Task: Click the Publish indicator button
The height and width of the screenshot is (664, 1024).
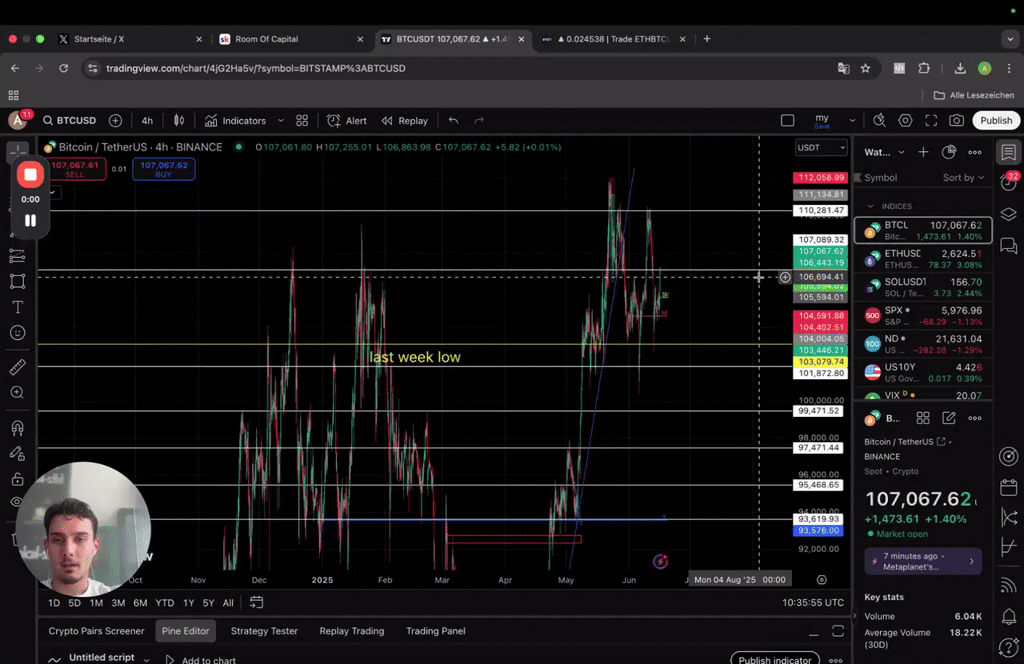Action: pyautogui.click(x=775, y=659)
